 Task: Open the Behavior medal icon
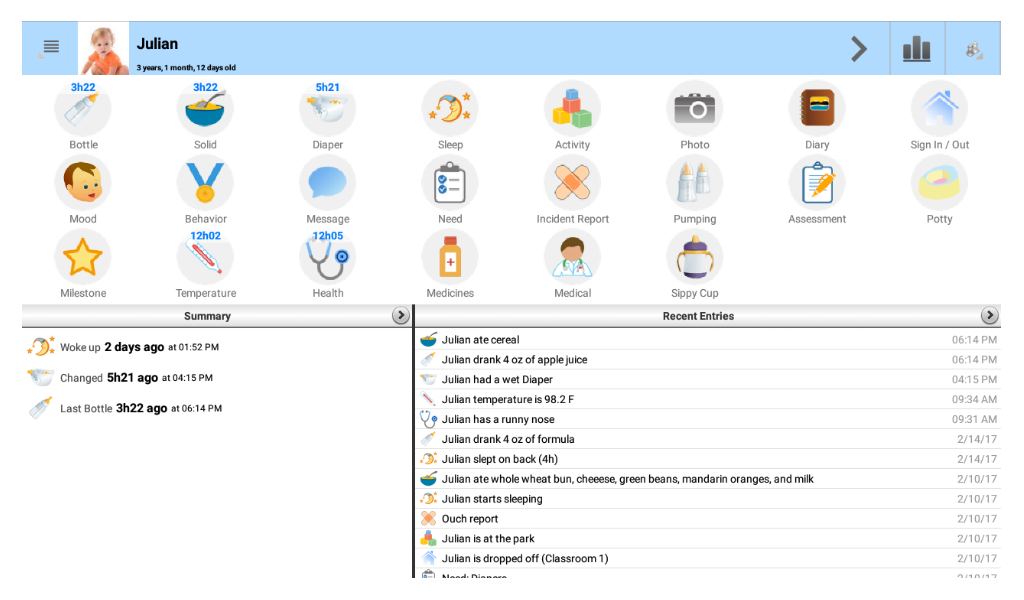click(205, 183)
